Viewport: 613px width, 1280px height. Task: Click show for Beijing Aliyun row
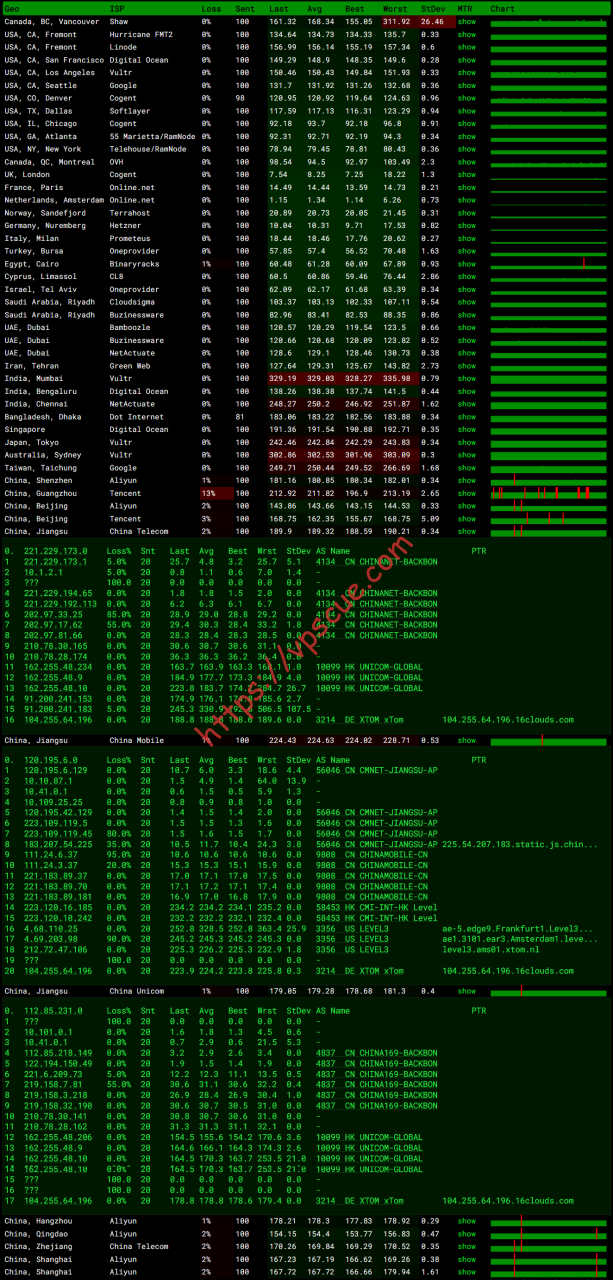(467, 507)
